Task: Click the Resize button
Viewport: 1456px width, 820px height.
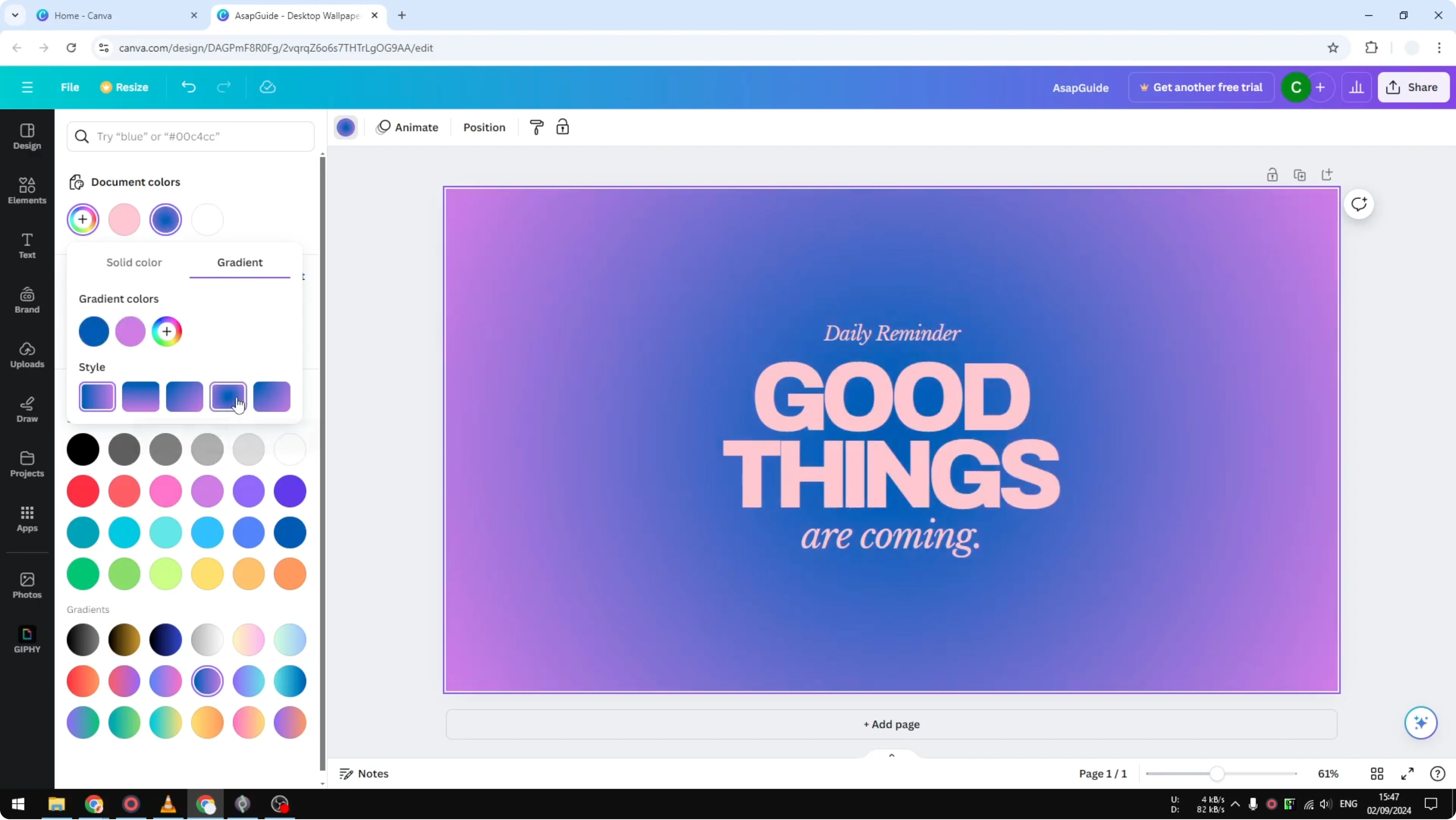Action: click(x=125, y=87)
